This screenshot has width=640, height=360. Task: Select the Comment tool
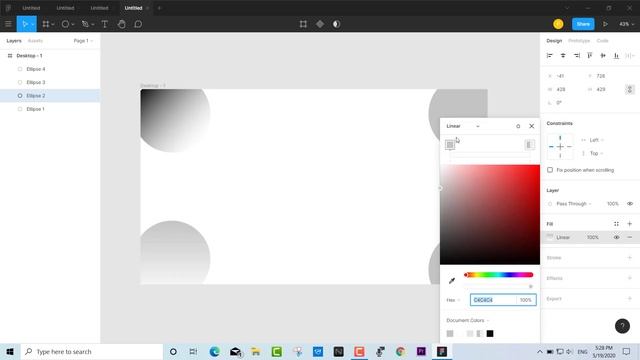138,24
